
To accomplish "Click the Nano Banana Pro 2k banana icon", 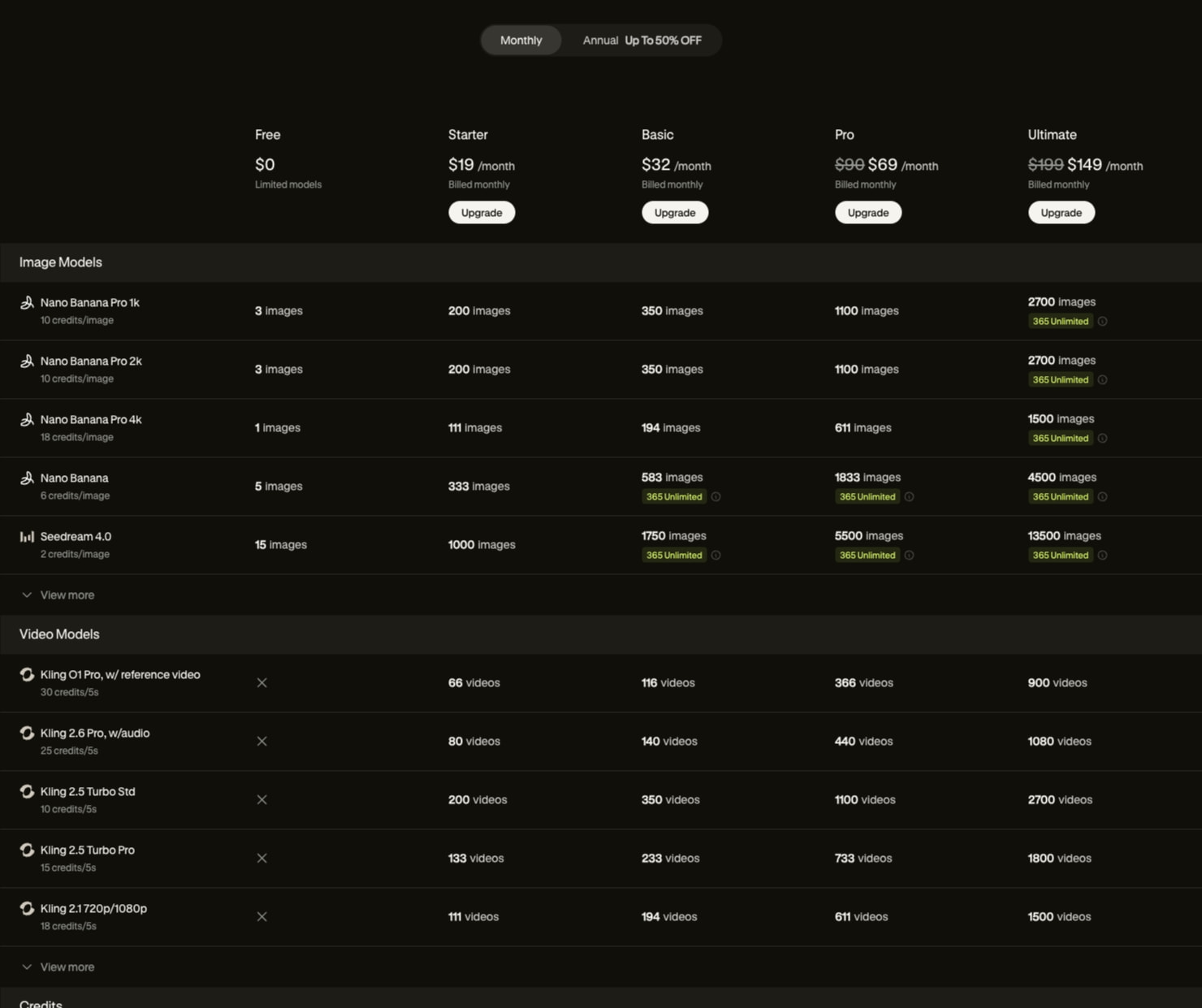I will tap(27, 361).
